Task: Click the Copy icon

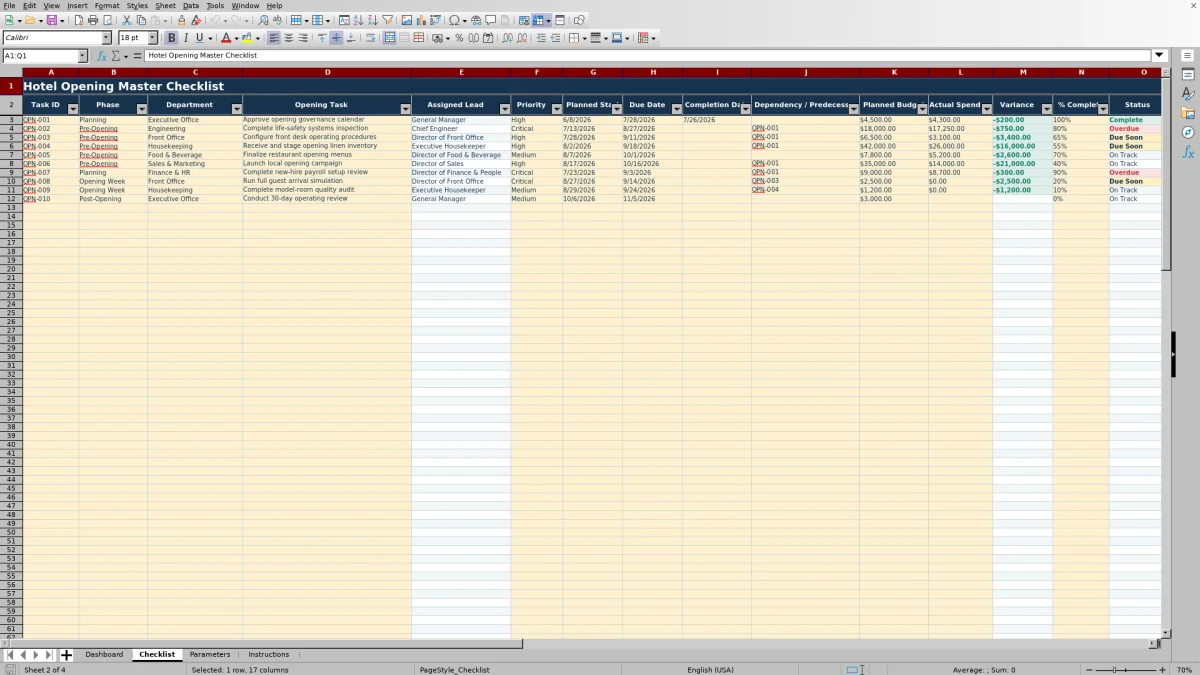Action: pos(141,20)
